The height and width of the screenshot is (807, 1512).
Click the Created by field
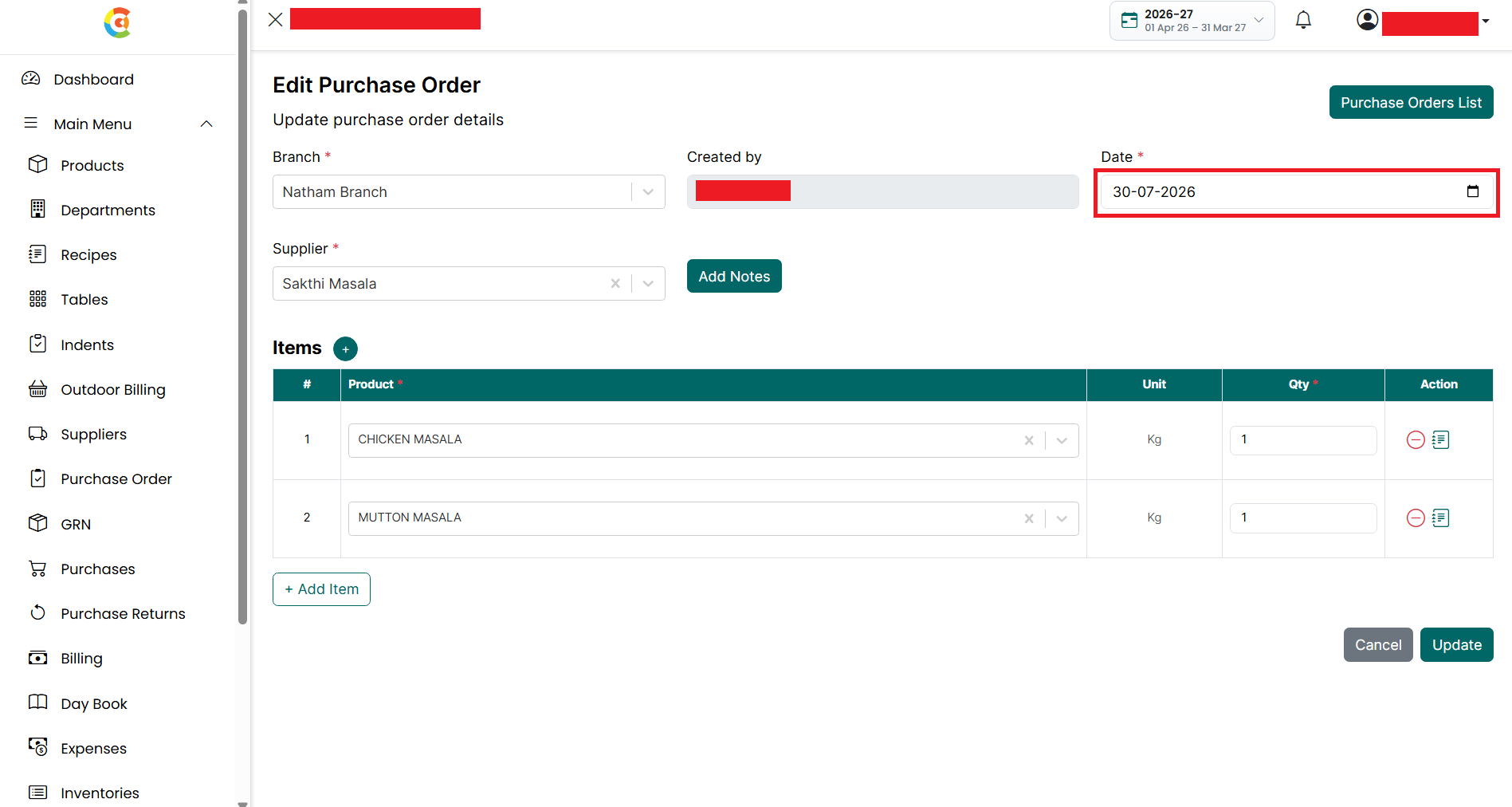coord(882,192)
